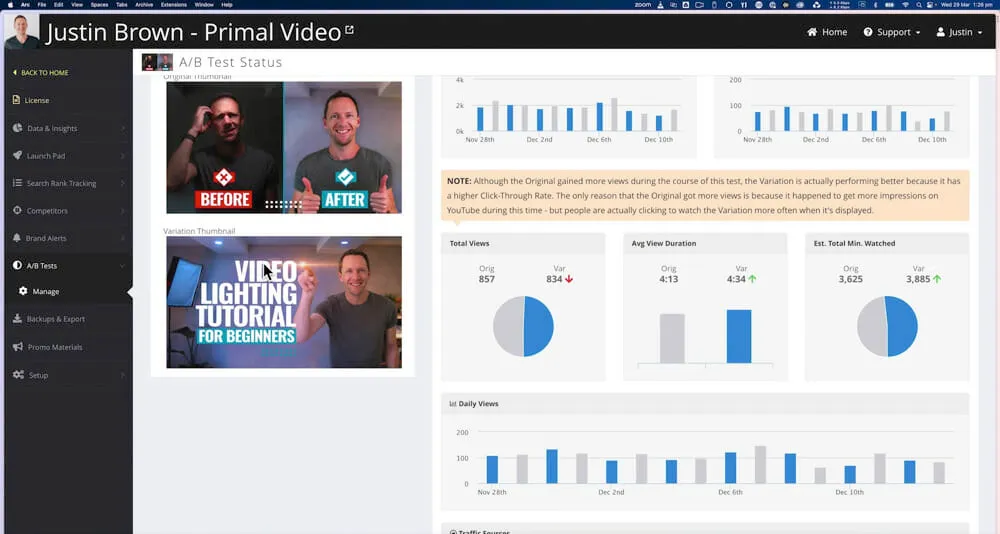Open the Support dropdown menu
The width and height of the screenshot is (1000, 534).
(892, 32)
